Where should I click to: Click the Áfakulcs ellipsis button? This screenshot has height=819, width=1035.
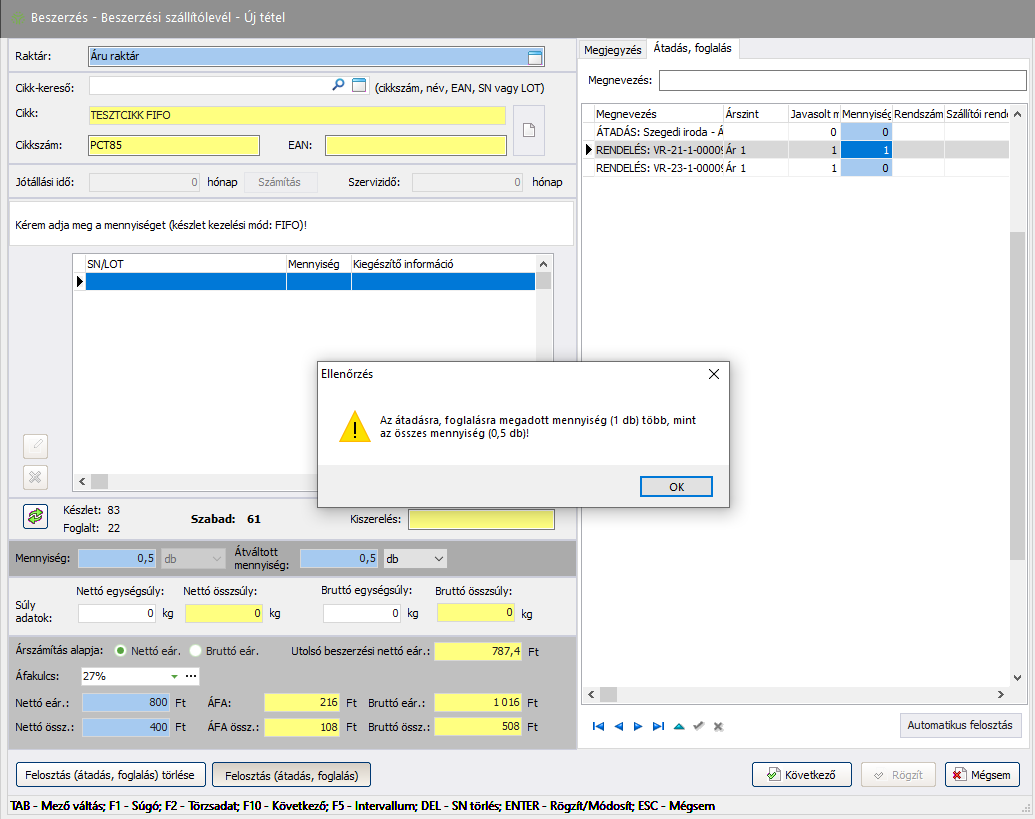pos(191,676)
